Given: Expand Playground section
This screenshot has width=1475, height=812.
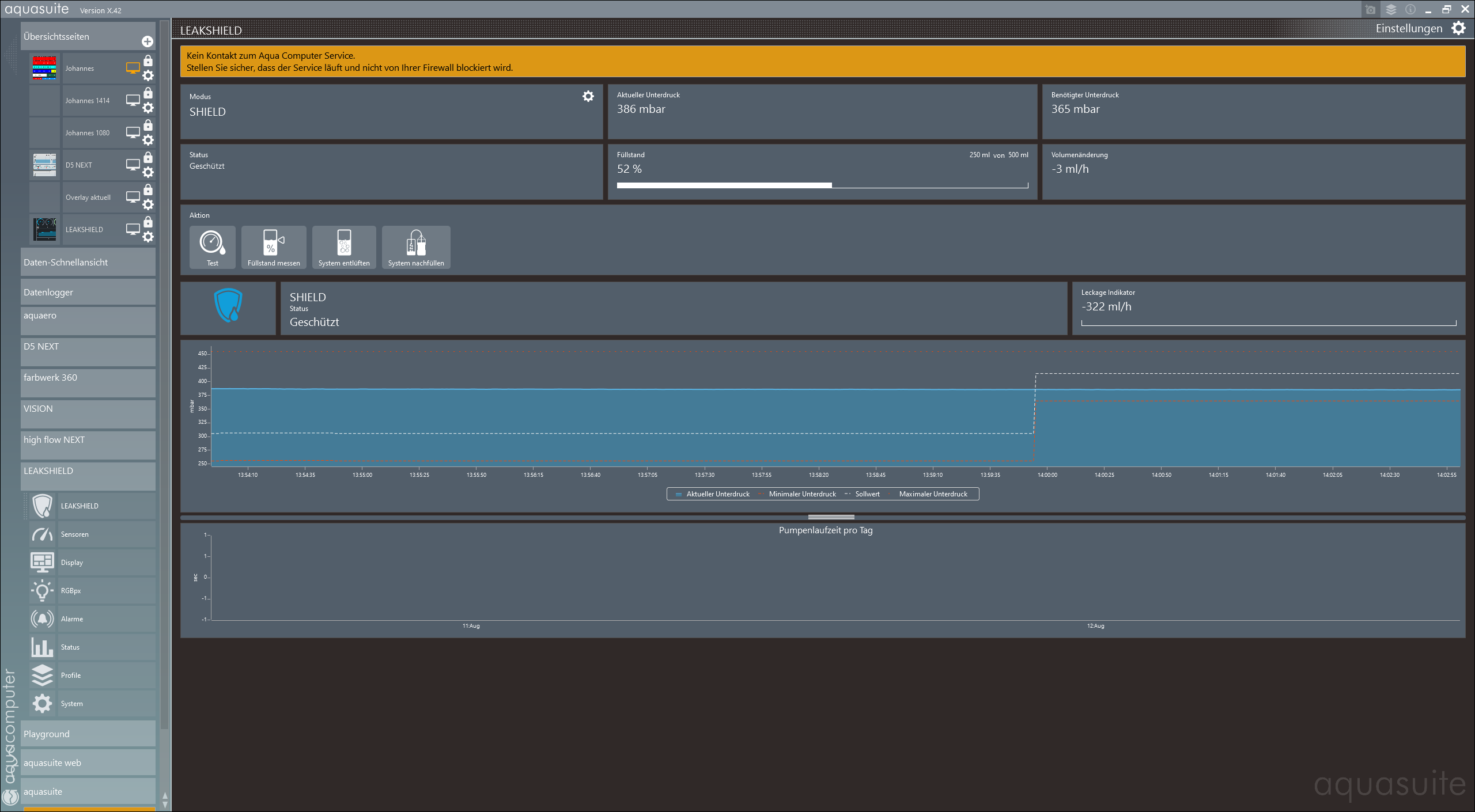Looking at the screenshot, I should [88, 734].
